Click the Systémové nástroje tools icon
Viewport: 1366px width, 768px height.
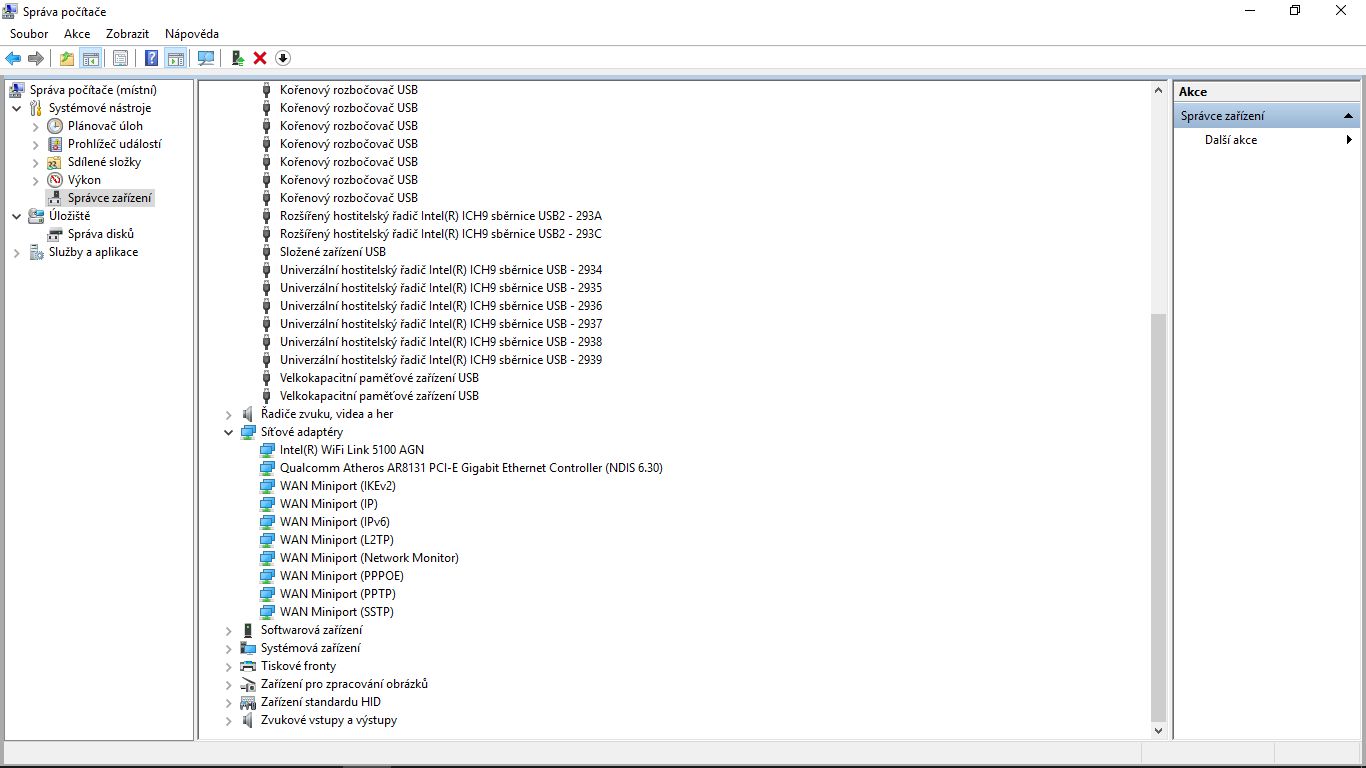click(36, 108)
